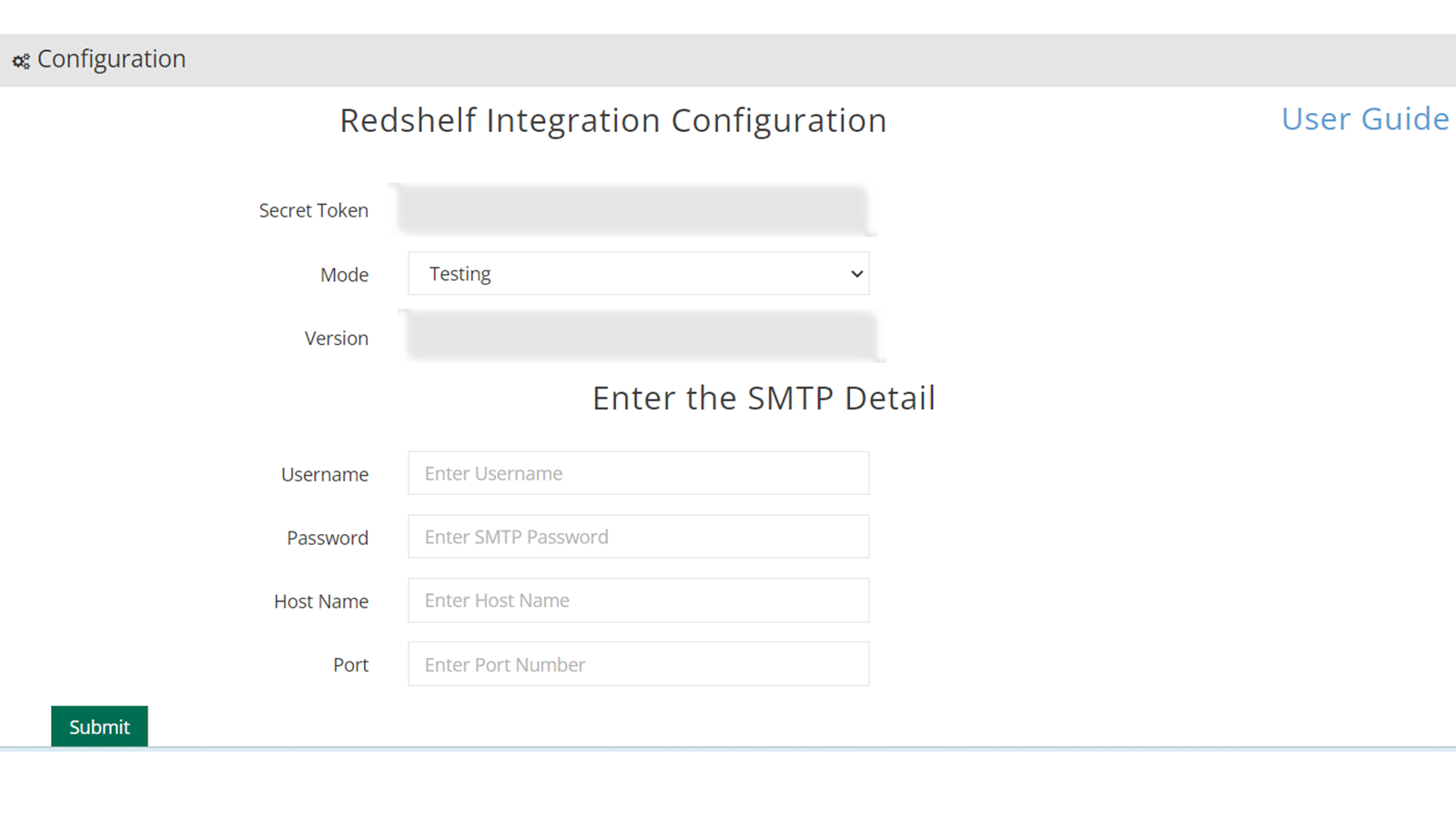Click the Version label

[x=337, y=339]
